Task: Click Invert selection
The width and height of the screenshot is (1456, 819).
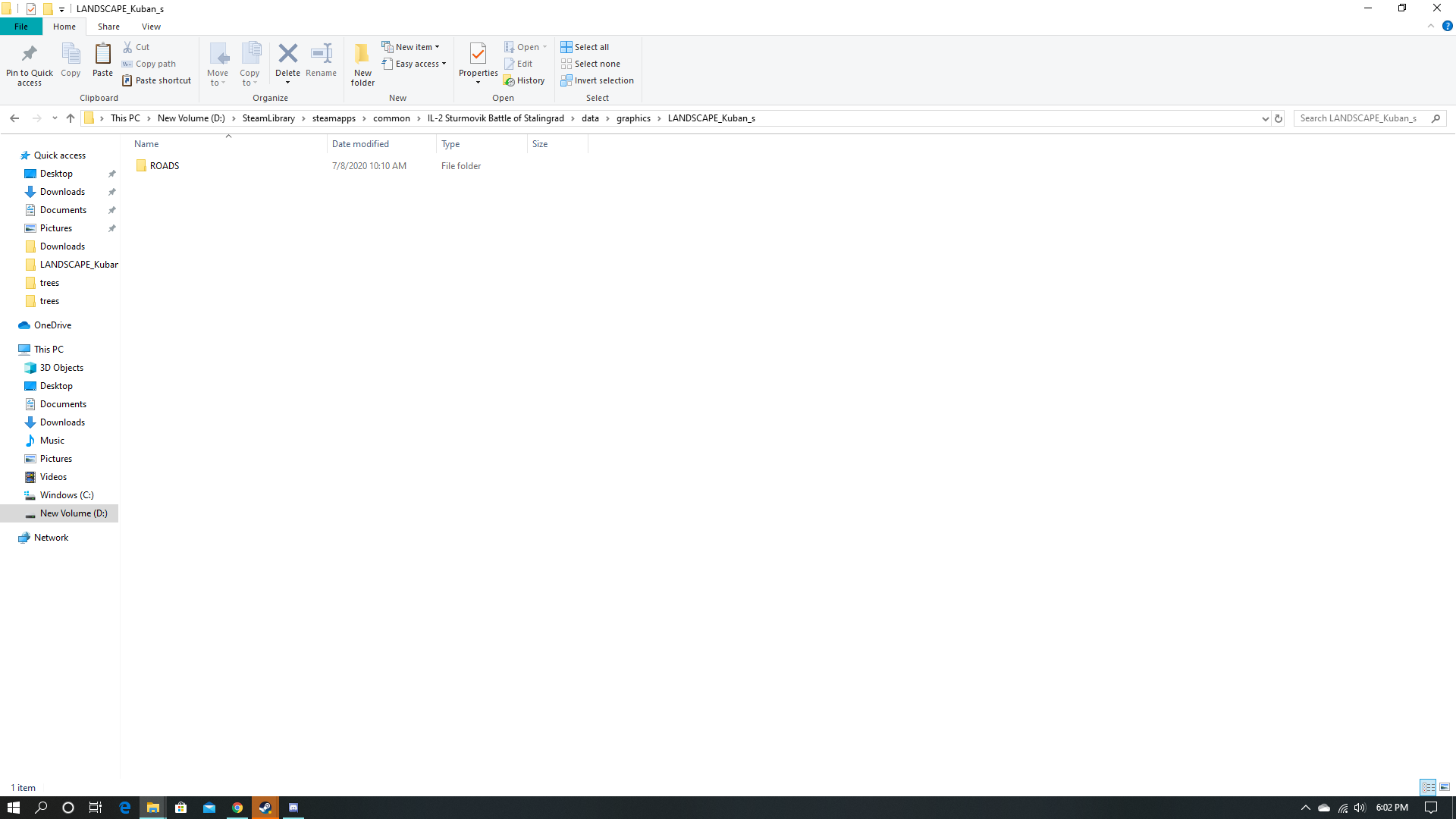Action: (x=597, y=80)
